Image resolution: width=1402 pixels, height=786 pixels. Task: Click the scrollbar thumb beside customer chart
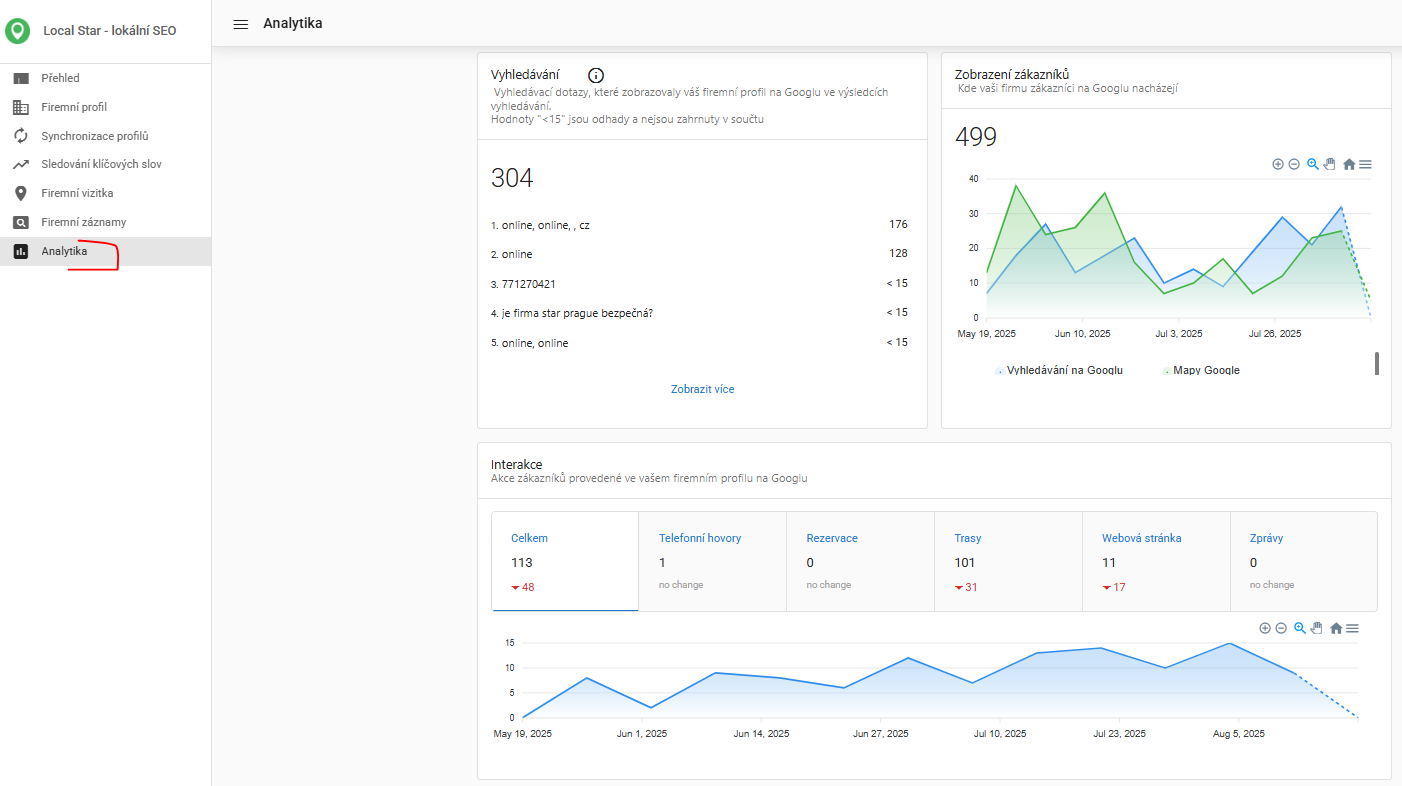[x=1377, y=363]
